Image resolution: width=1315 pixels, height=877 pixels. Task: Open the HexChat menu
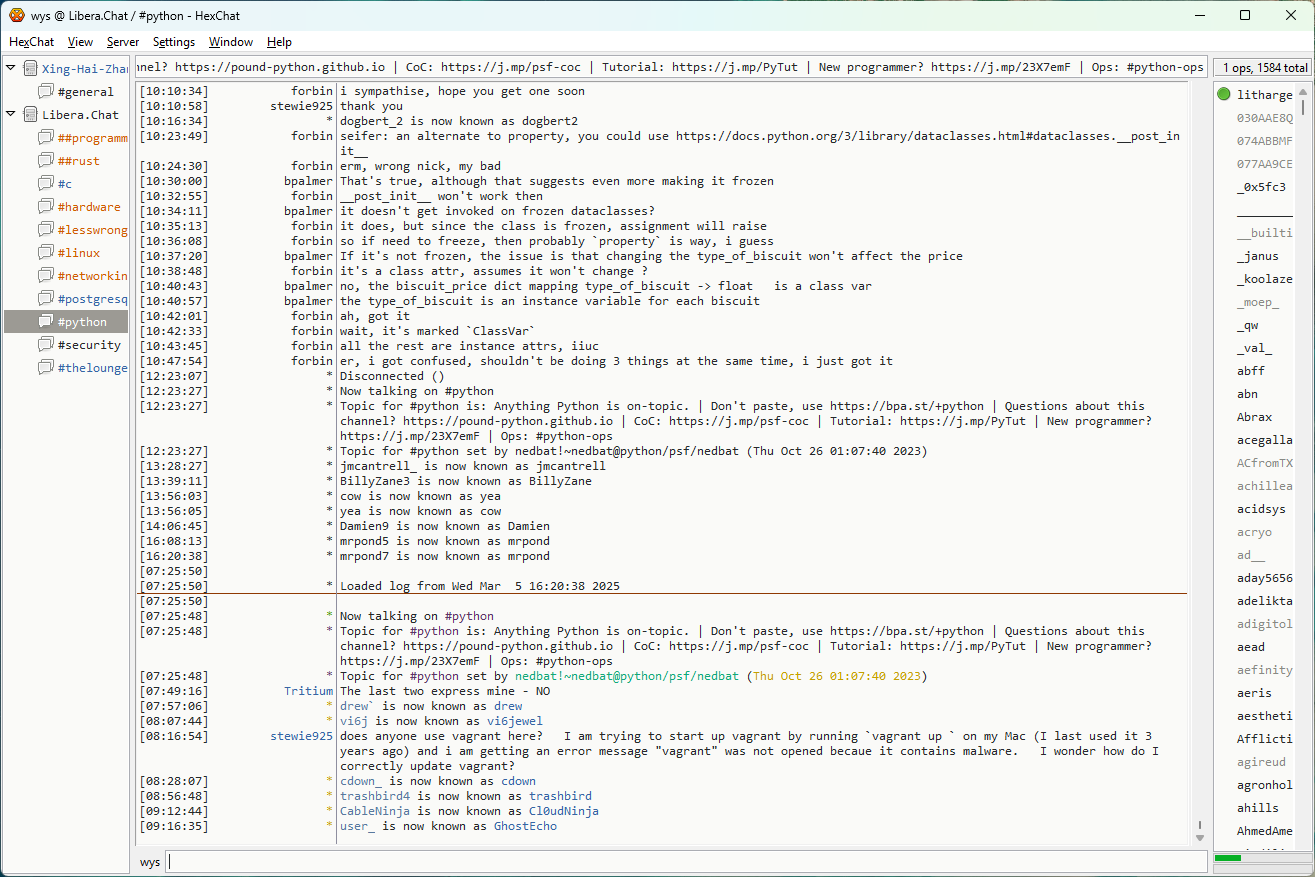coord(31,42)
